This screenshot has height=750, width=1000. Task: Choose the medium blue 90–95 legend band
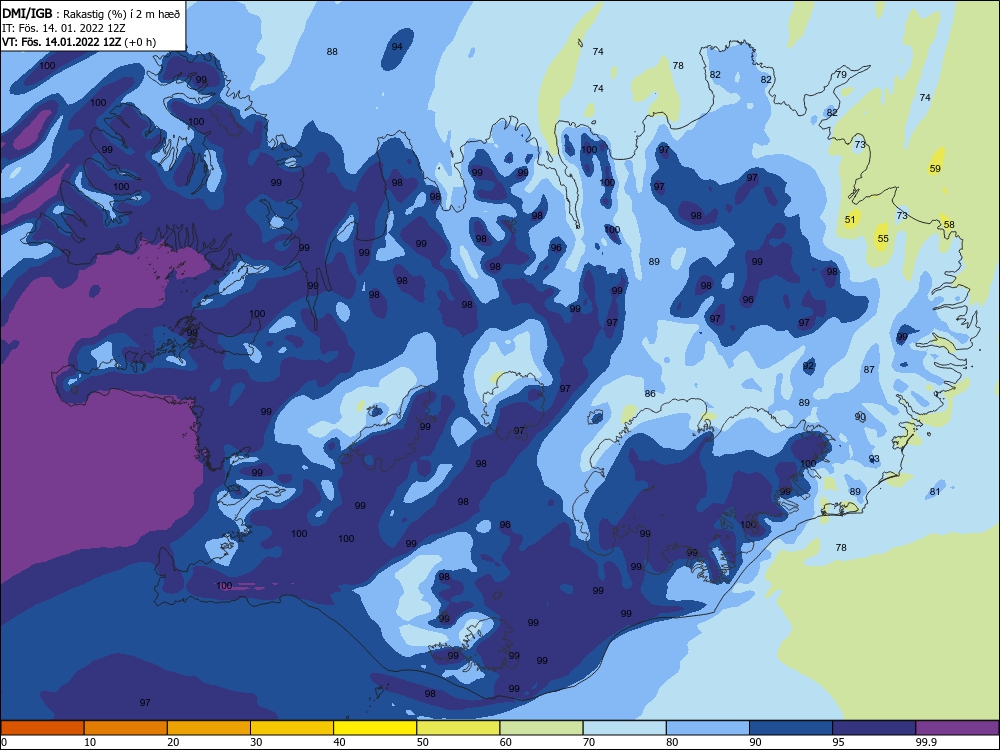(x=791, y=728)
